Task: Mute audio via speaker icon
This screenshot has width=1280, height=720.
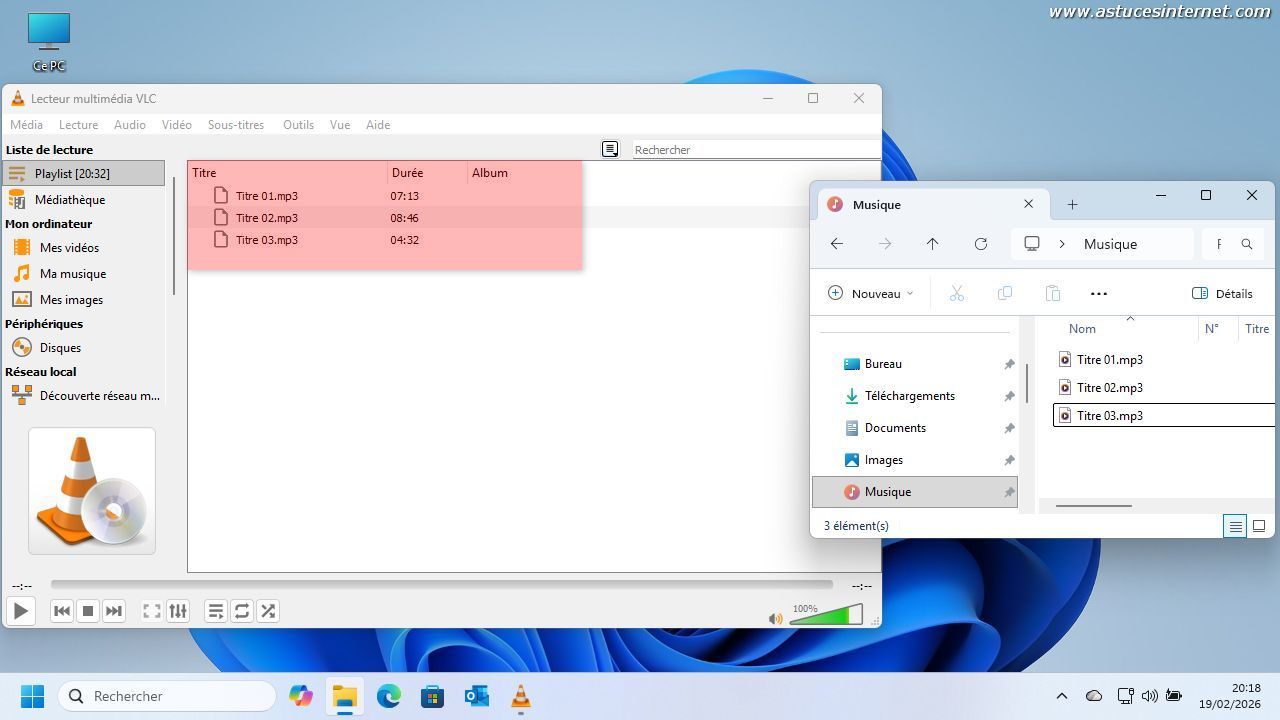Action: pos(775,619)
